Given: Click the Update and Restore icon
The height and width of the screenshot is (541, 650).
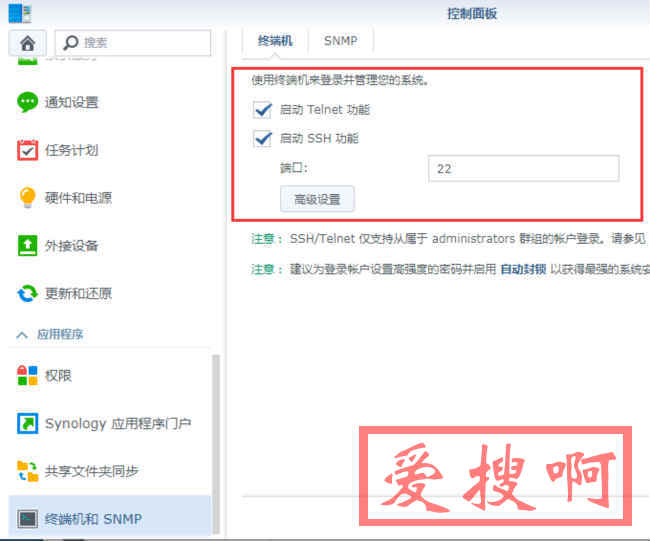Looking at the screenshot, I should point(28,294).
